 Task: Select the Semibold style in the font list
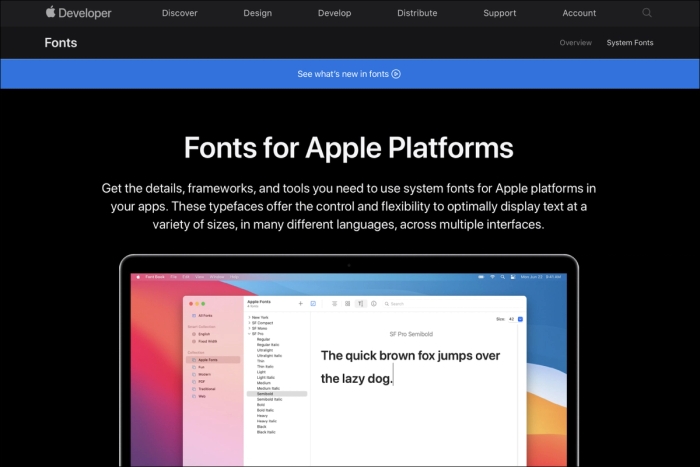click(x=277, y=394)
